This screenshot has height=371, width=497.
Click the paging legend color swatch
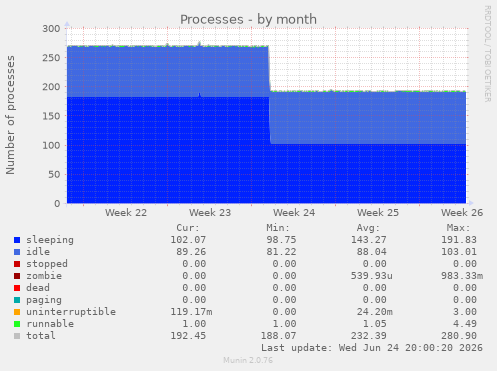(17, 300)
